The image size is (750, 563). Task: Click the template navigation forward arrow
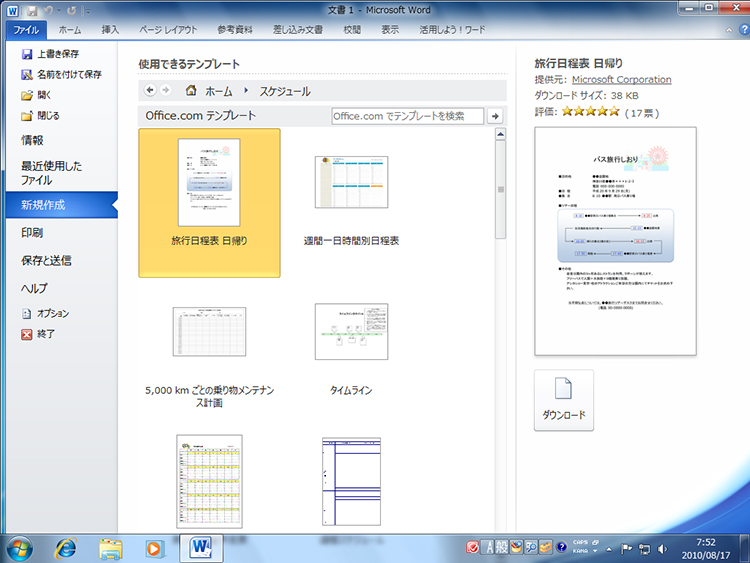(x=165, y=90)
